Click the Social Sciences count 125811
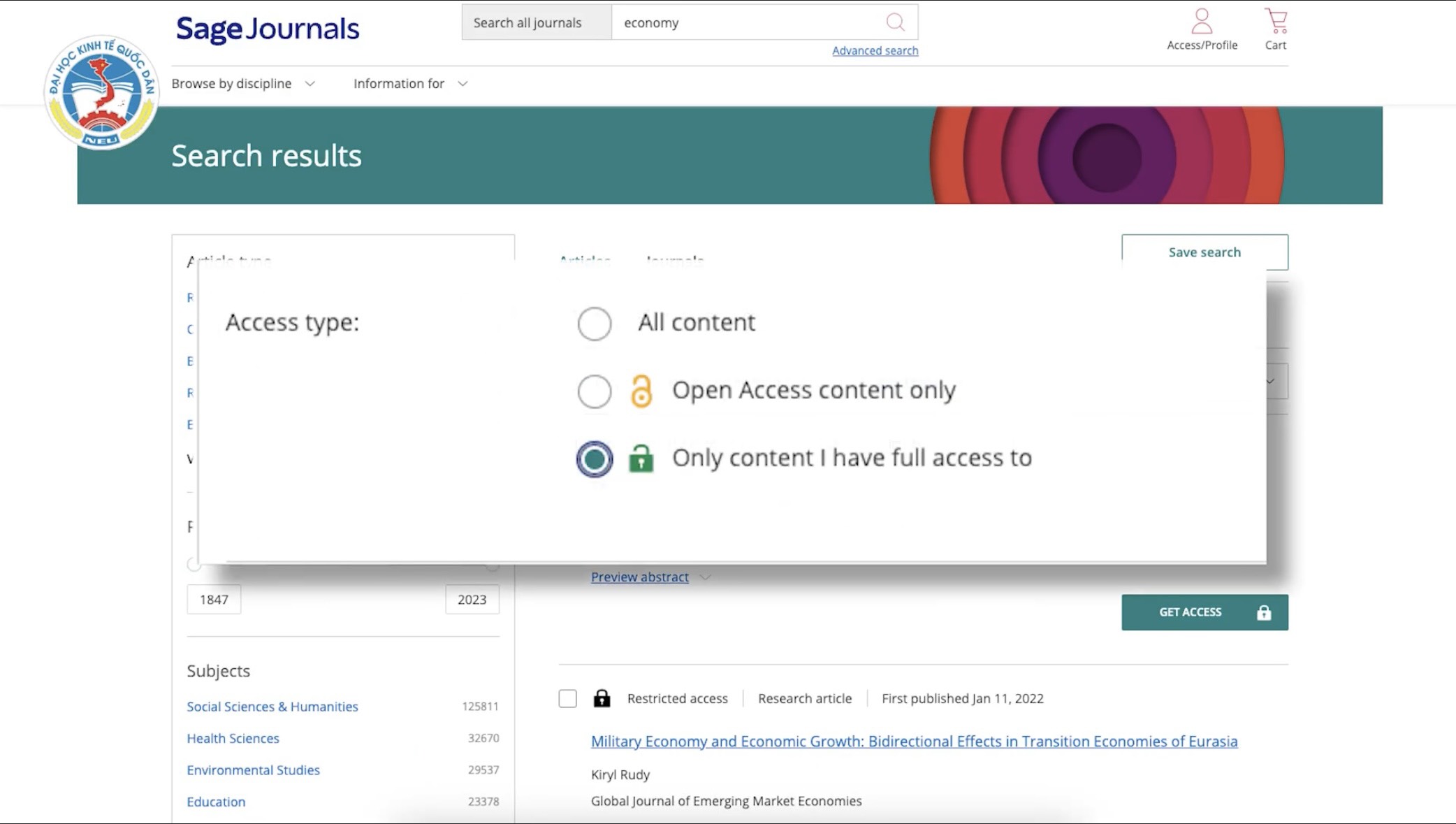Image resolution: width=1456 pixels, height=824 pixels. pyautogui.click(x=480, y=707)
